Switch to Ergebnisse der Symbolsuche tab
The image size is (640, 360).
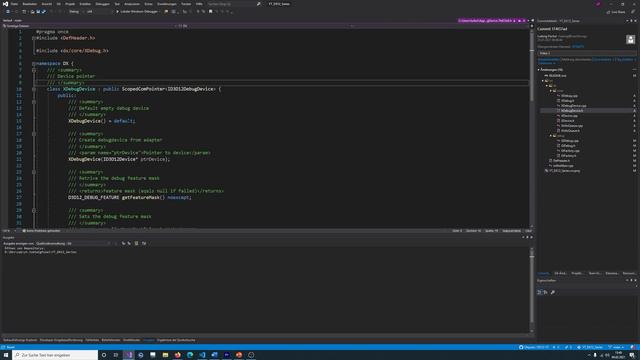tap(176, 340)
